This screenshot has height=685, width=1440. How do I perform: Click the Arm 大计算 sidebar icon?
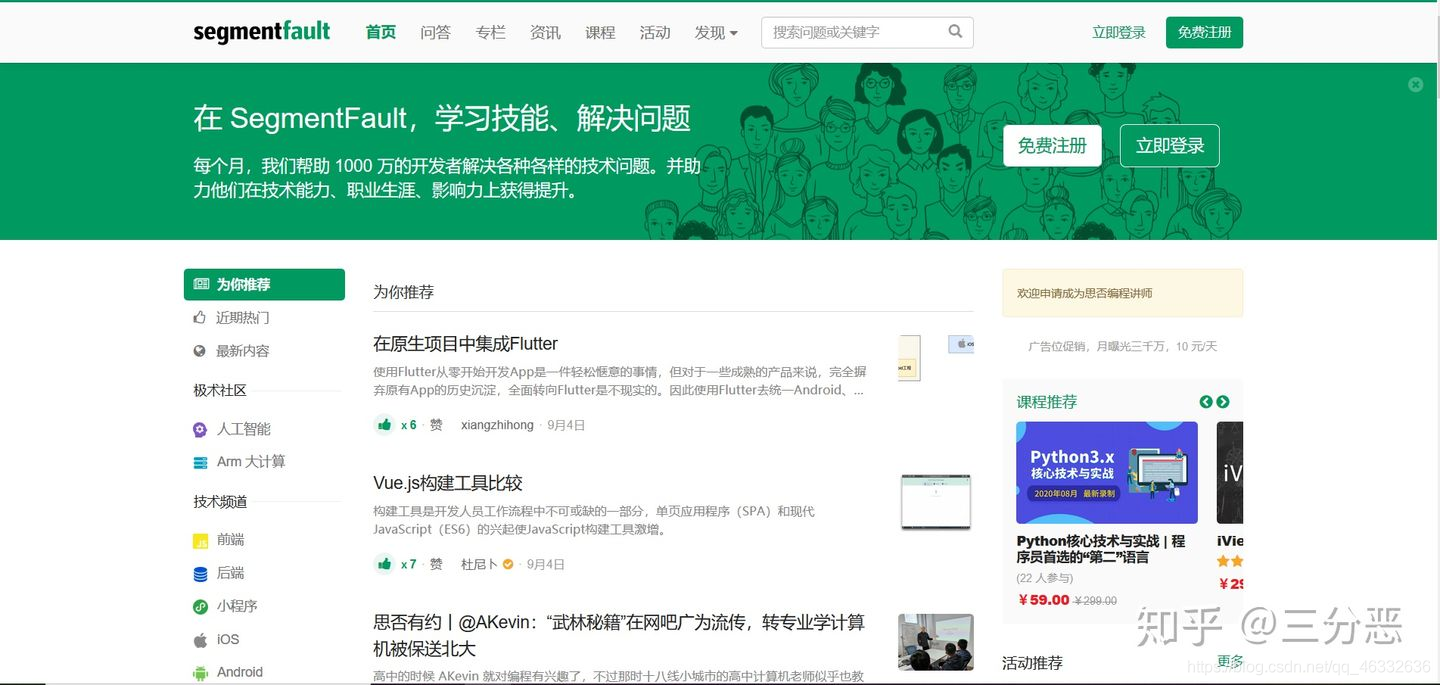[200, 462]
